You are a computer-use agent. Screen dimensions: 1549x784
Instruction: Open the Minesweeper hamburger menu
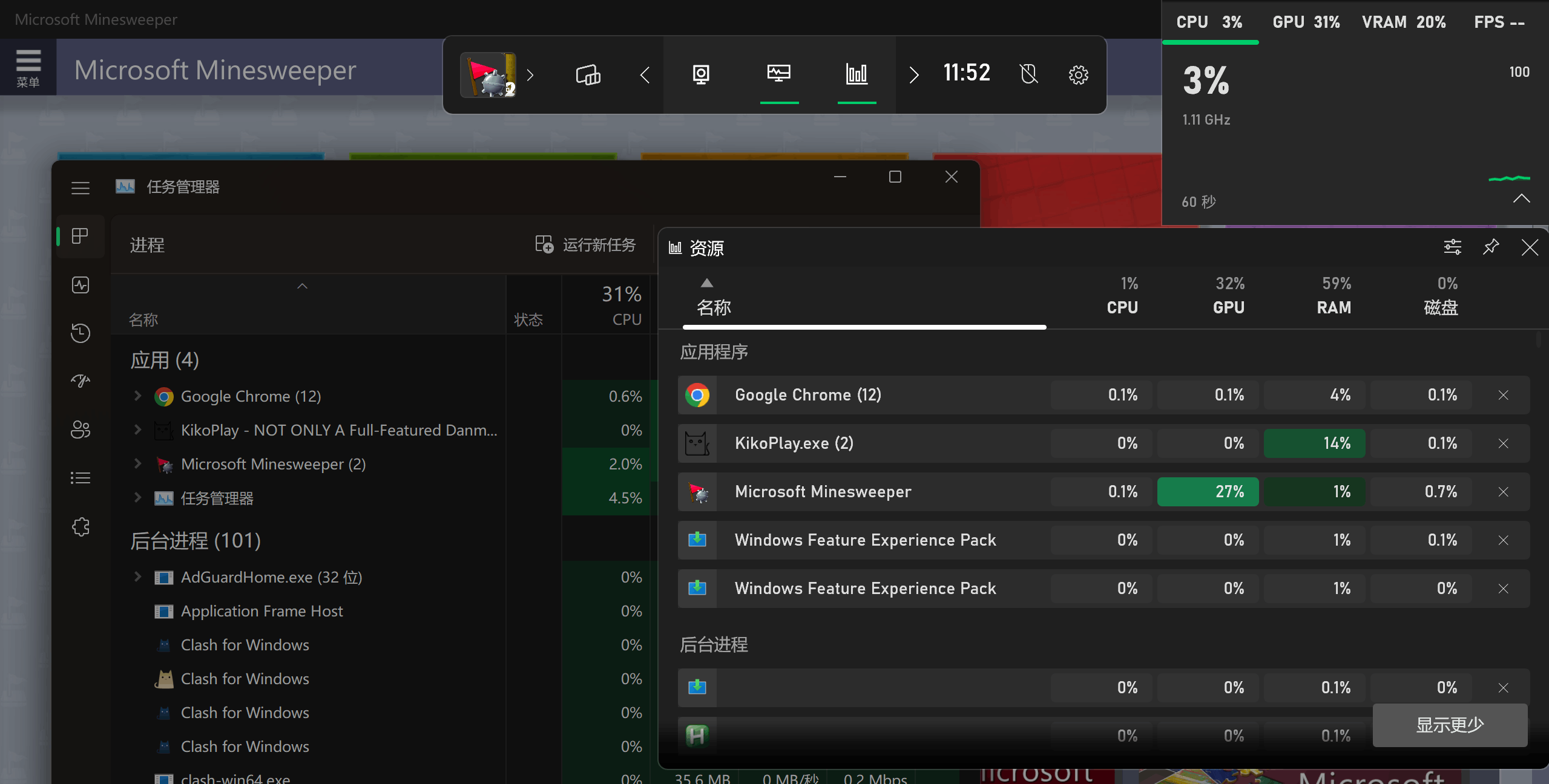28,67
